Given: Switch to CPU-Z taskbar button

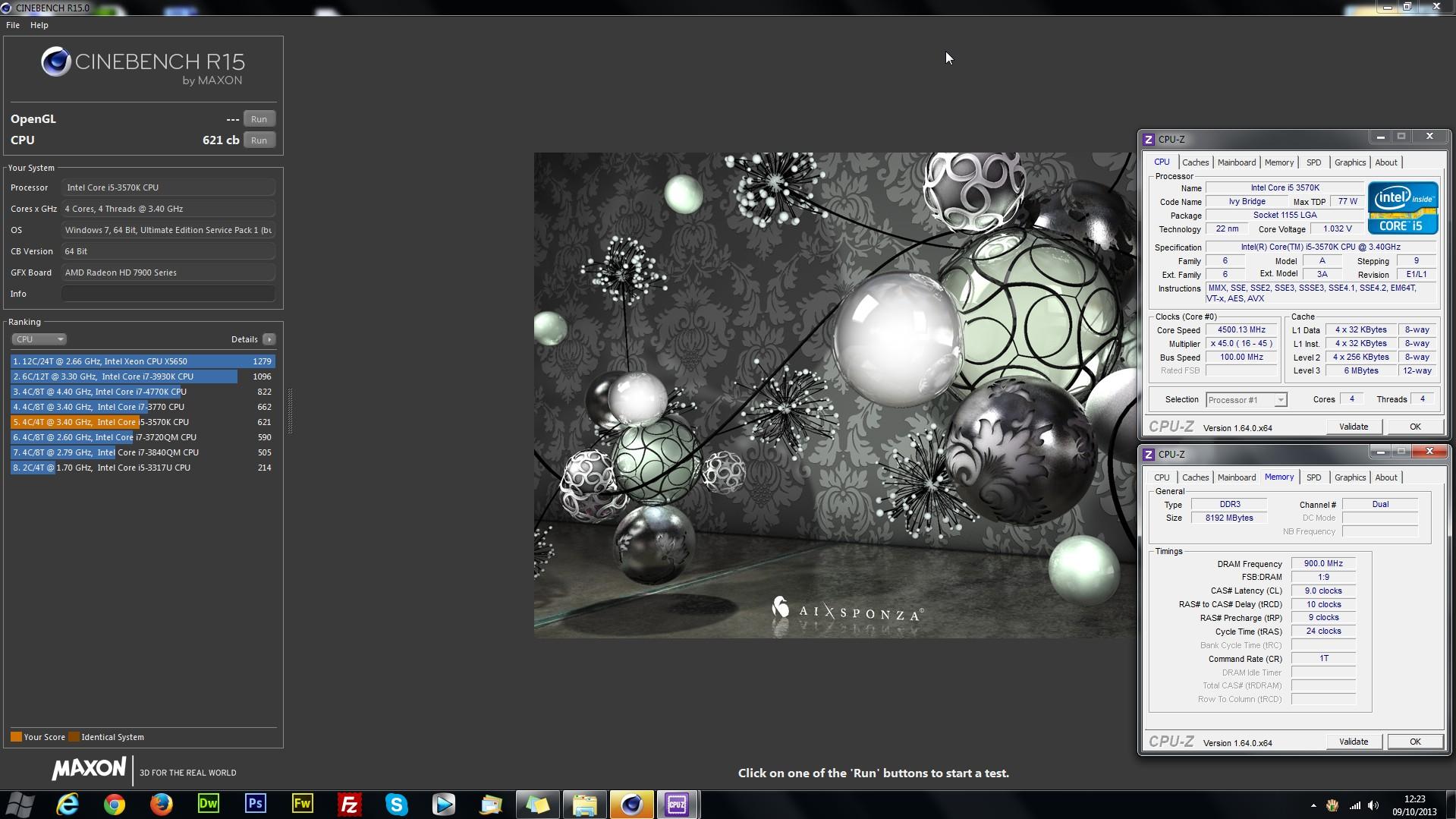Looking at the screenshot, I should pos(678,804).
